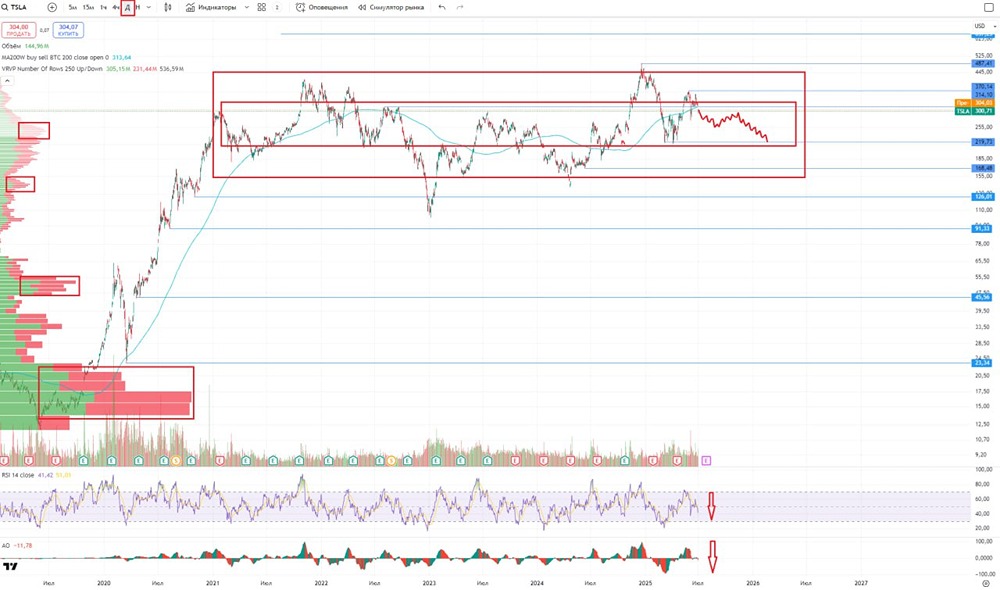Select the 219,73 price level label
The width and height of the screenshot is (1000, 590).
tap(983, 142)
